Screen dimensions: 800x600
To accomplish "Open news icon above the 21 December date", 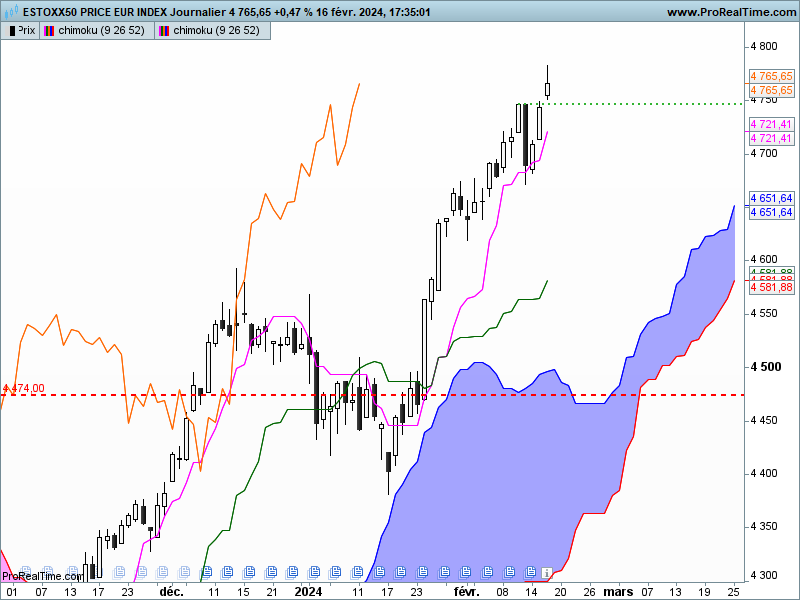I will coord(271,571).
